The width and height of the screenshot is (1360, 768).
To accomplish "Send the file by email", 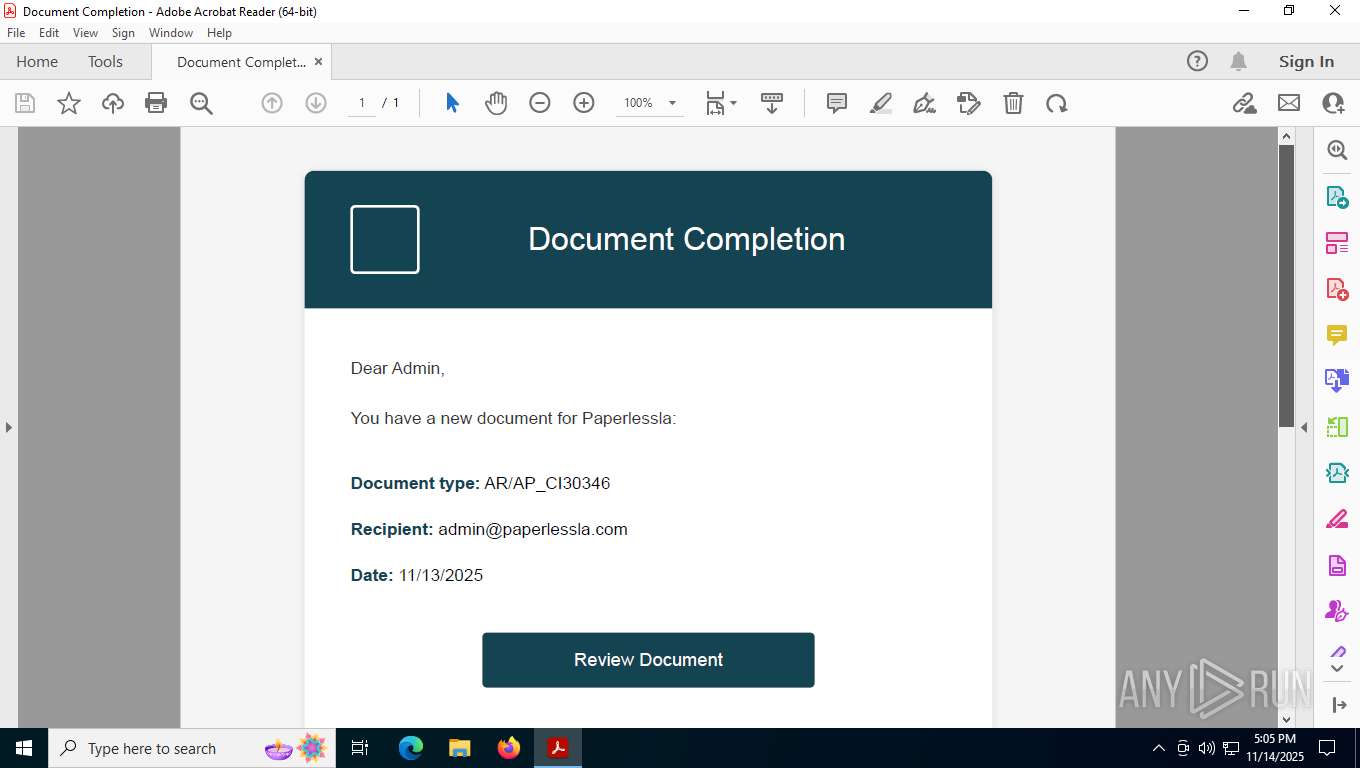I will click(1289, 103).
